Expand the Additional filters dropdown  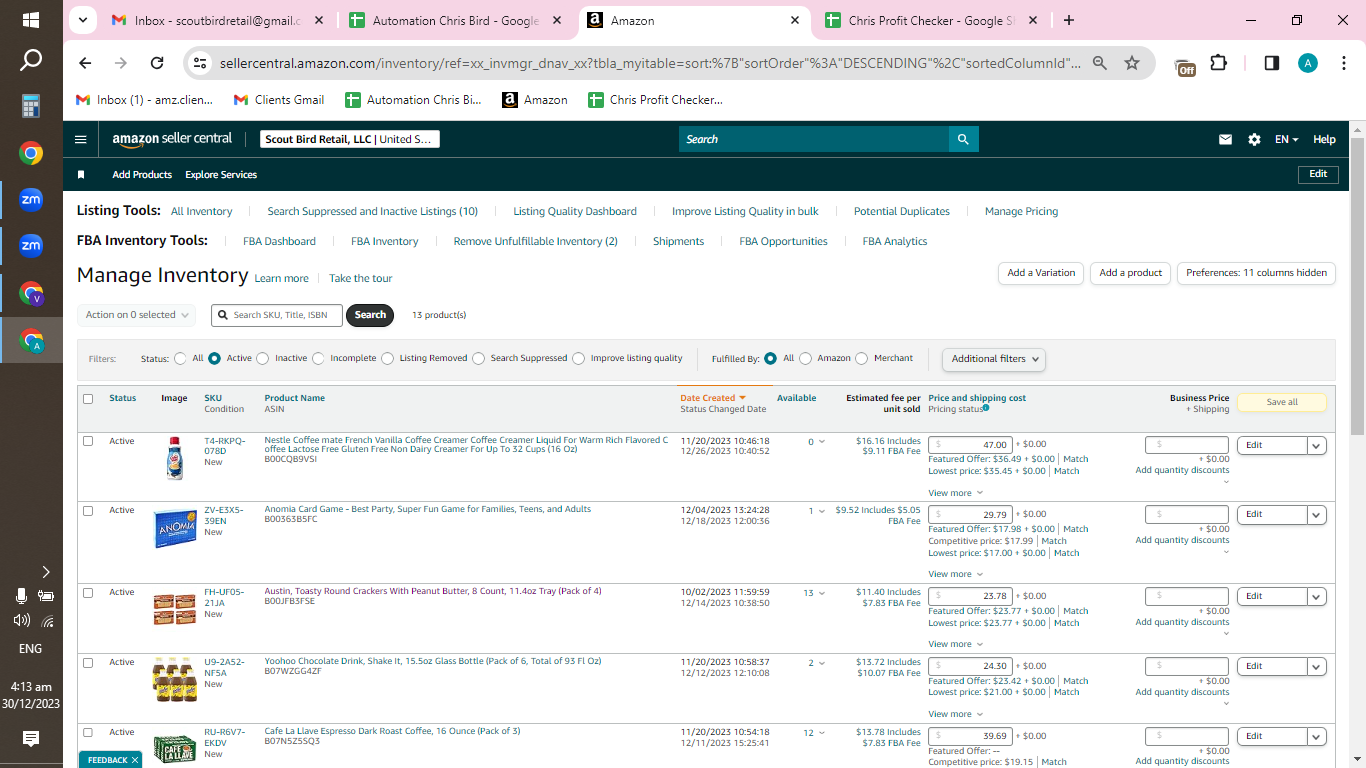tap(994, 359)
